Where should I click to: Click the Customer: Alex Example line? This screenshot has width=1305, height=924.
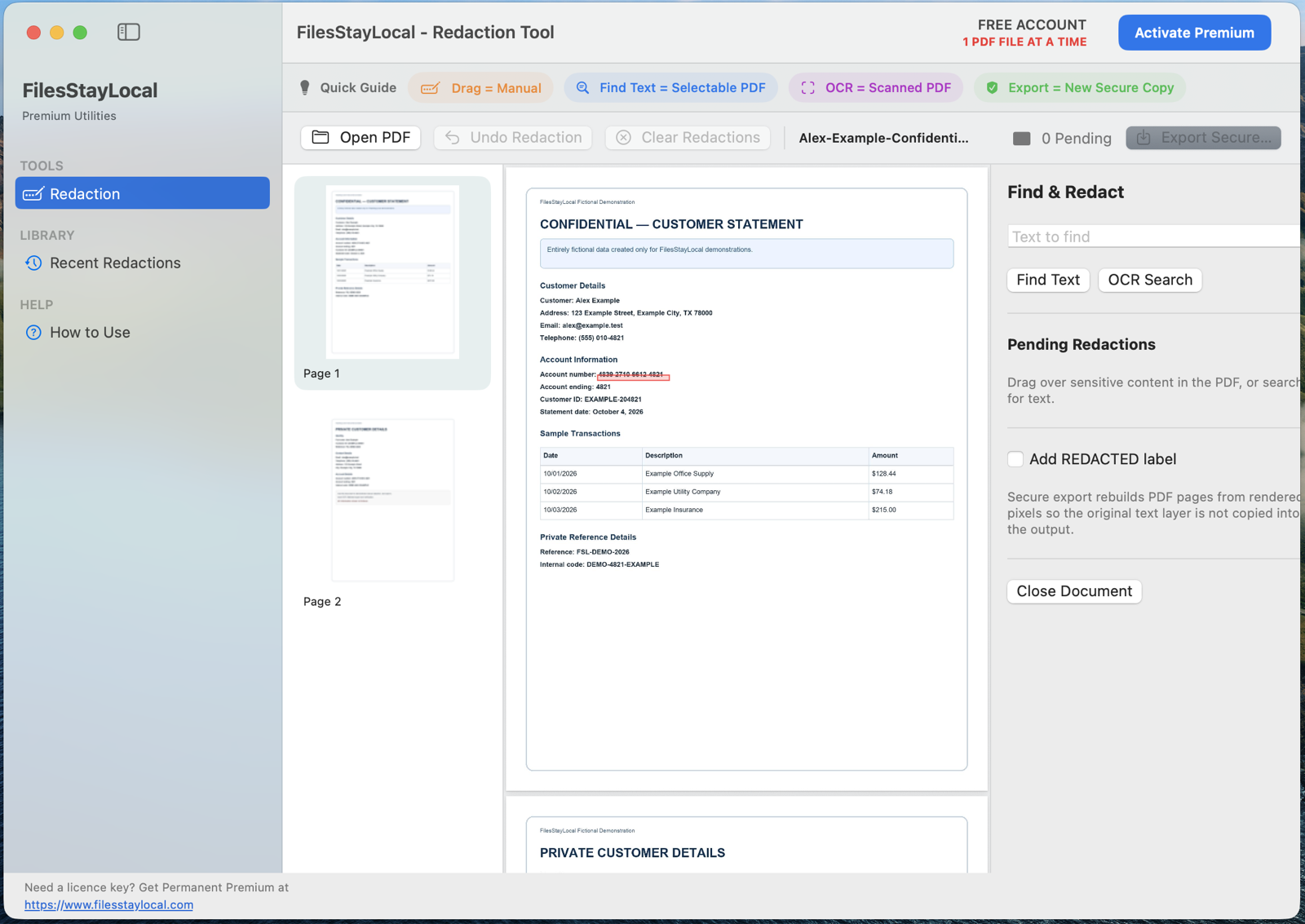[580, 300]
